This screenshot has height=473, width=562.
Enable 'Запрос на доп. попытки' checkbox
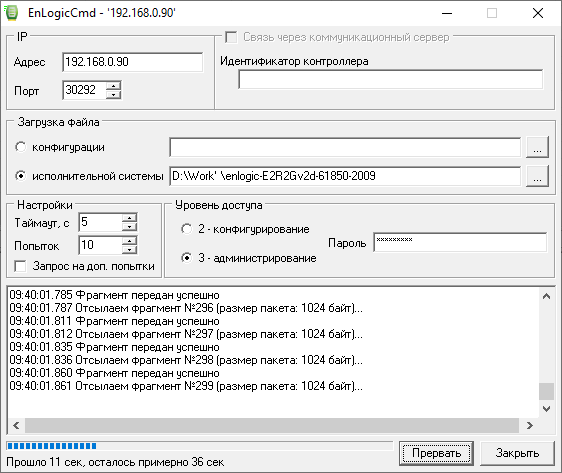[20, 266]
